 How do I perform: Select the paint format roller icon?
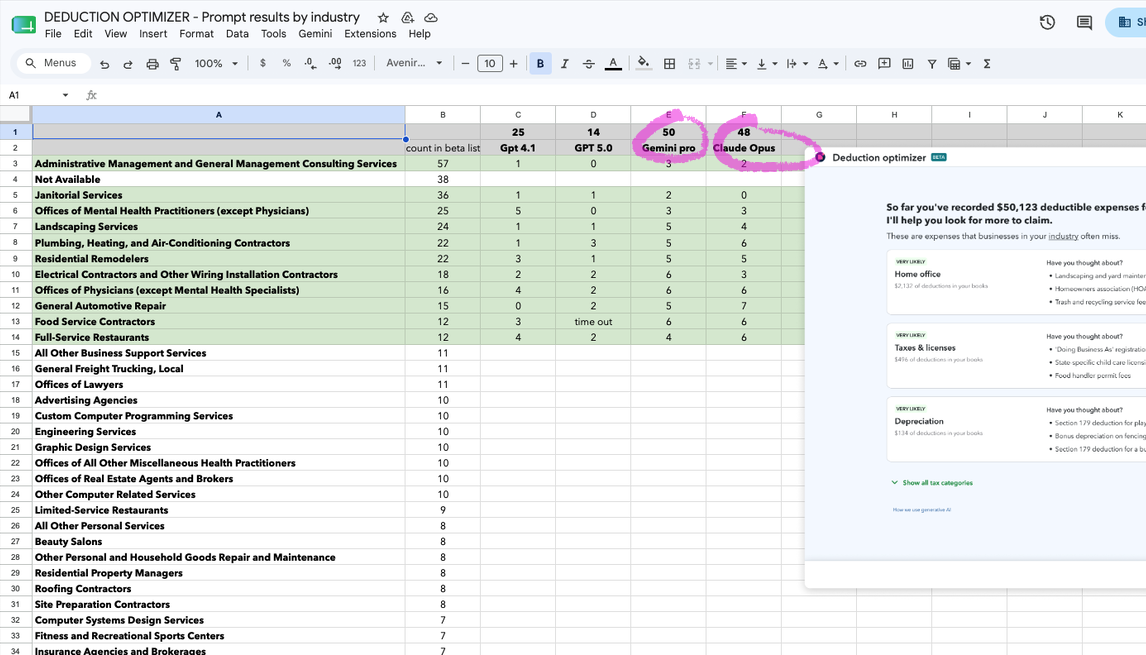point(175,64)
